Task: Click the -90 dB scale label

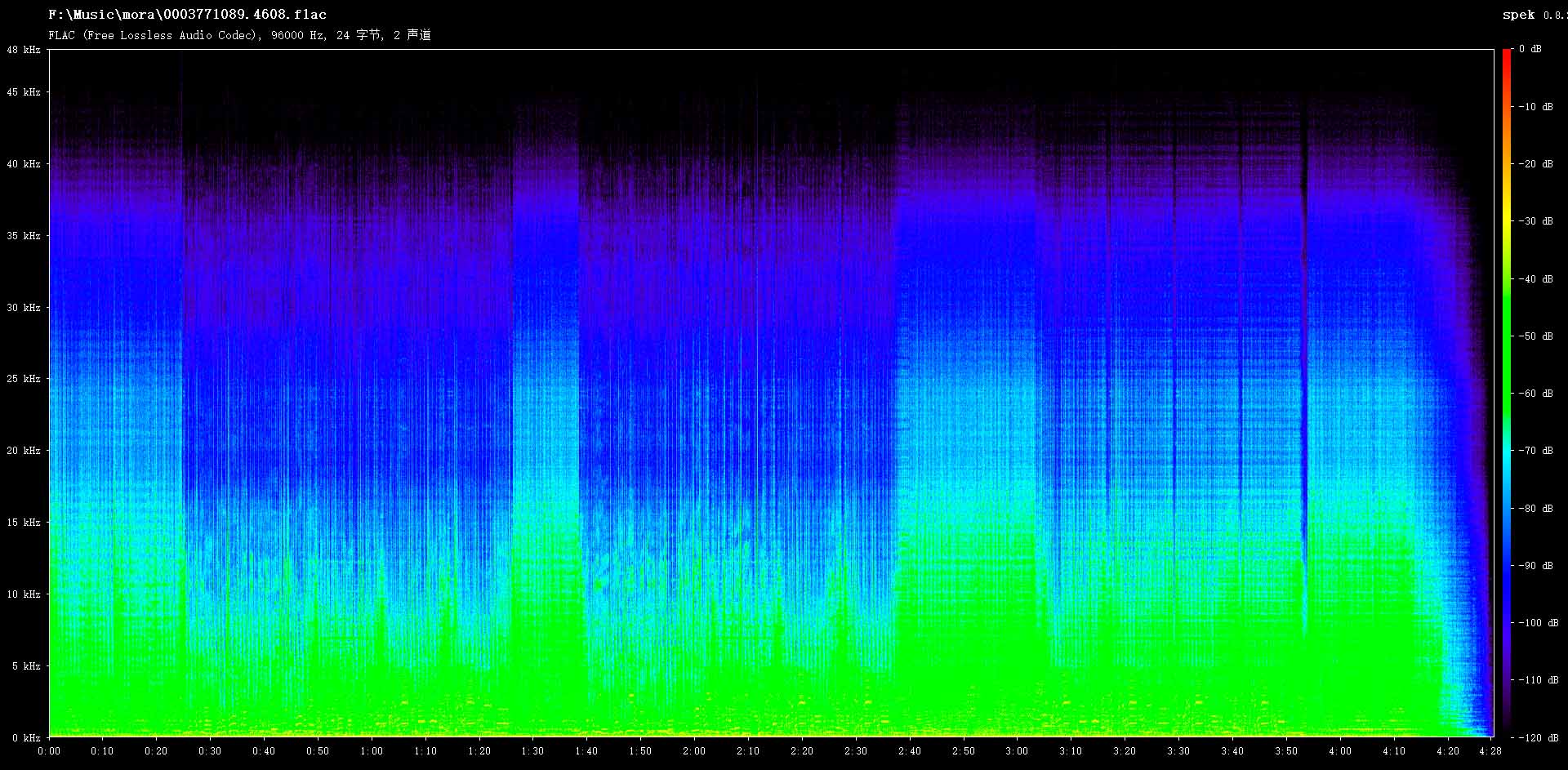Action: [x=1536, y=566]
